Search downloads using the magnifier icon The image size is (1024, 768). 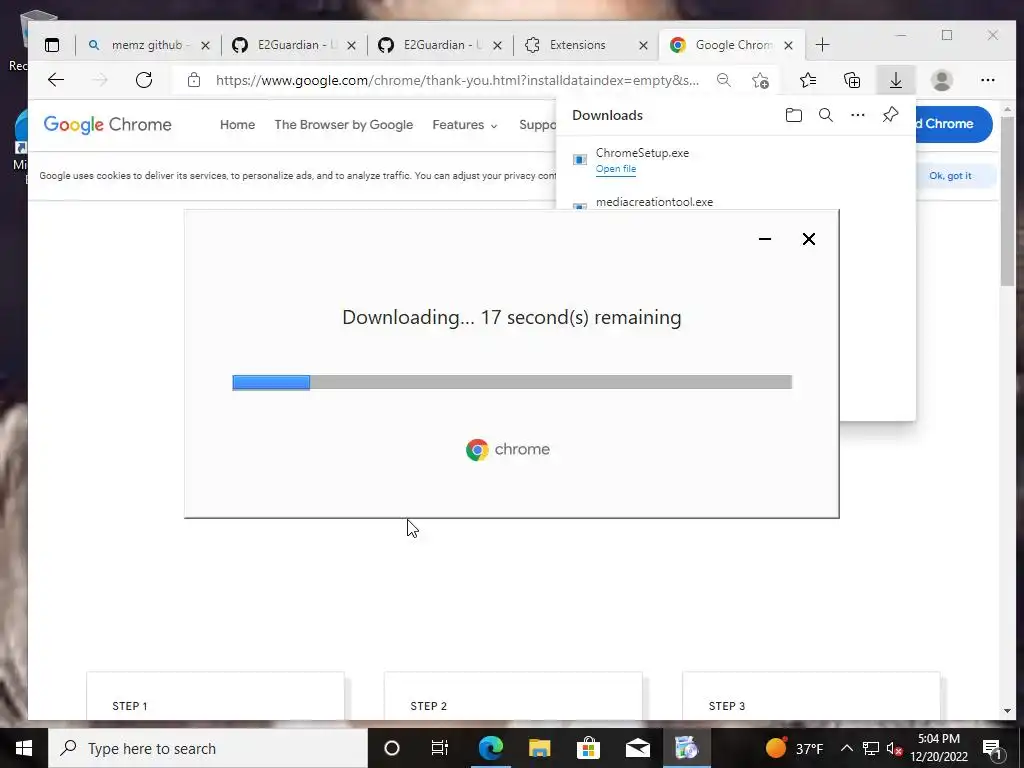pyautogui.click(x=825, y=115)
